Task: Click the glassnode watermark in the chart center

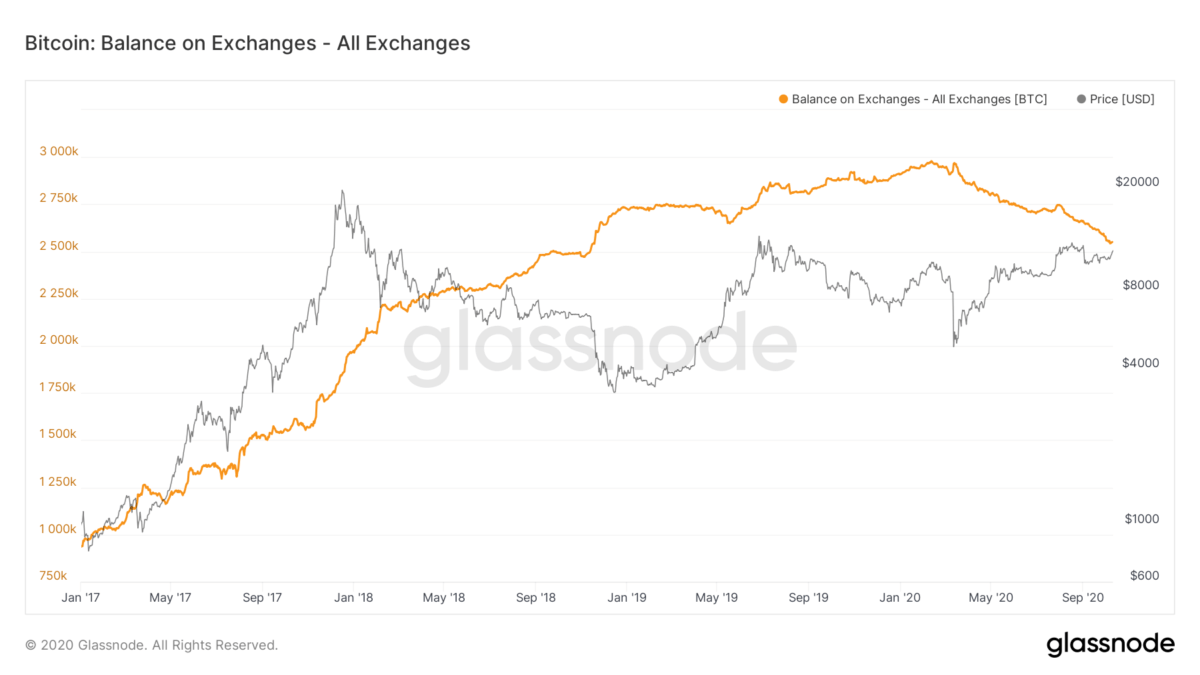Action: (x=600, y=347)
